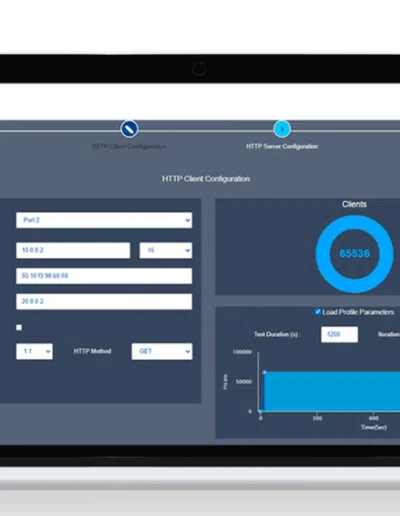
Task: Tick the unlabeled checkbox below gateway field
Action: click(19, 327)
